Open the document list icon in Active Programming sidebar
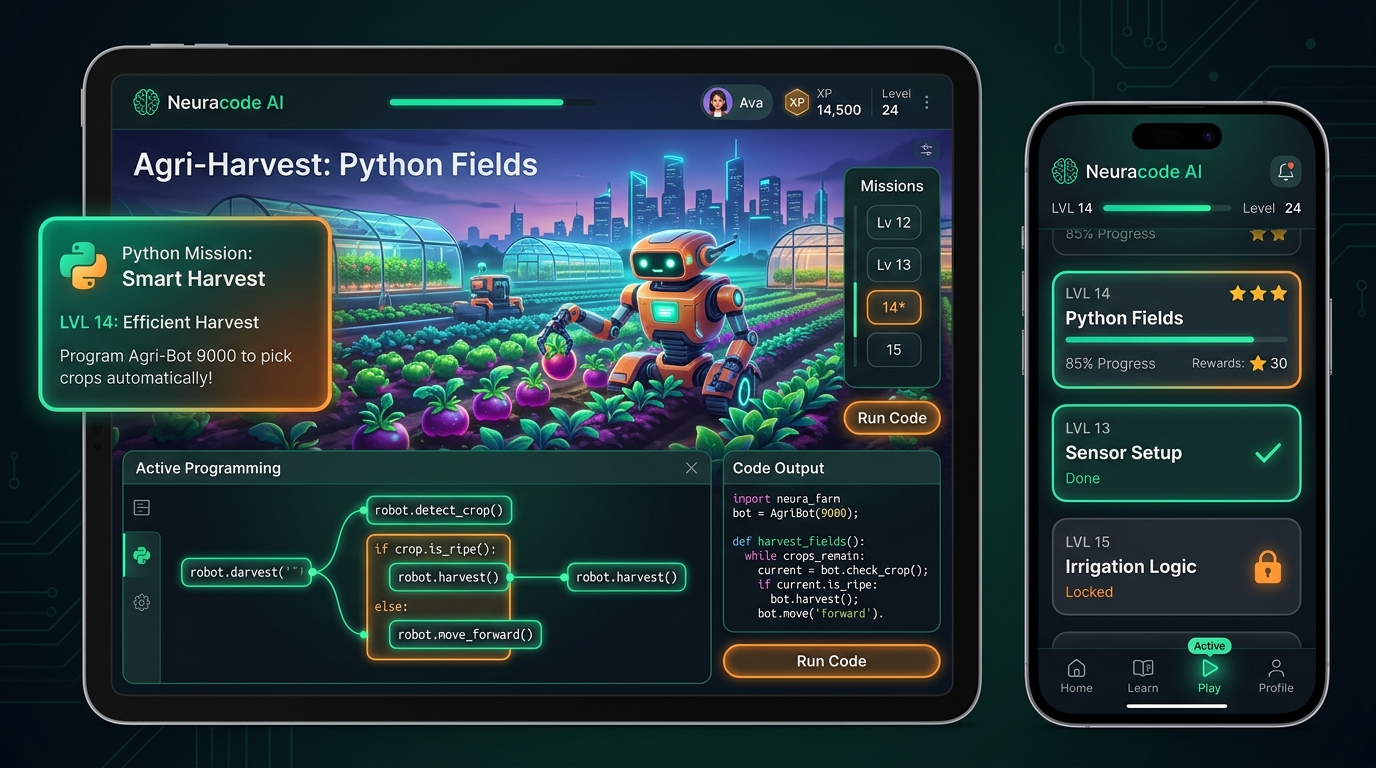1376x768 pixels. coord(142,508)
